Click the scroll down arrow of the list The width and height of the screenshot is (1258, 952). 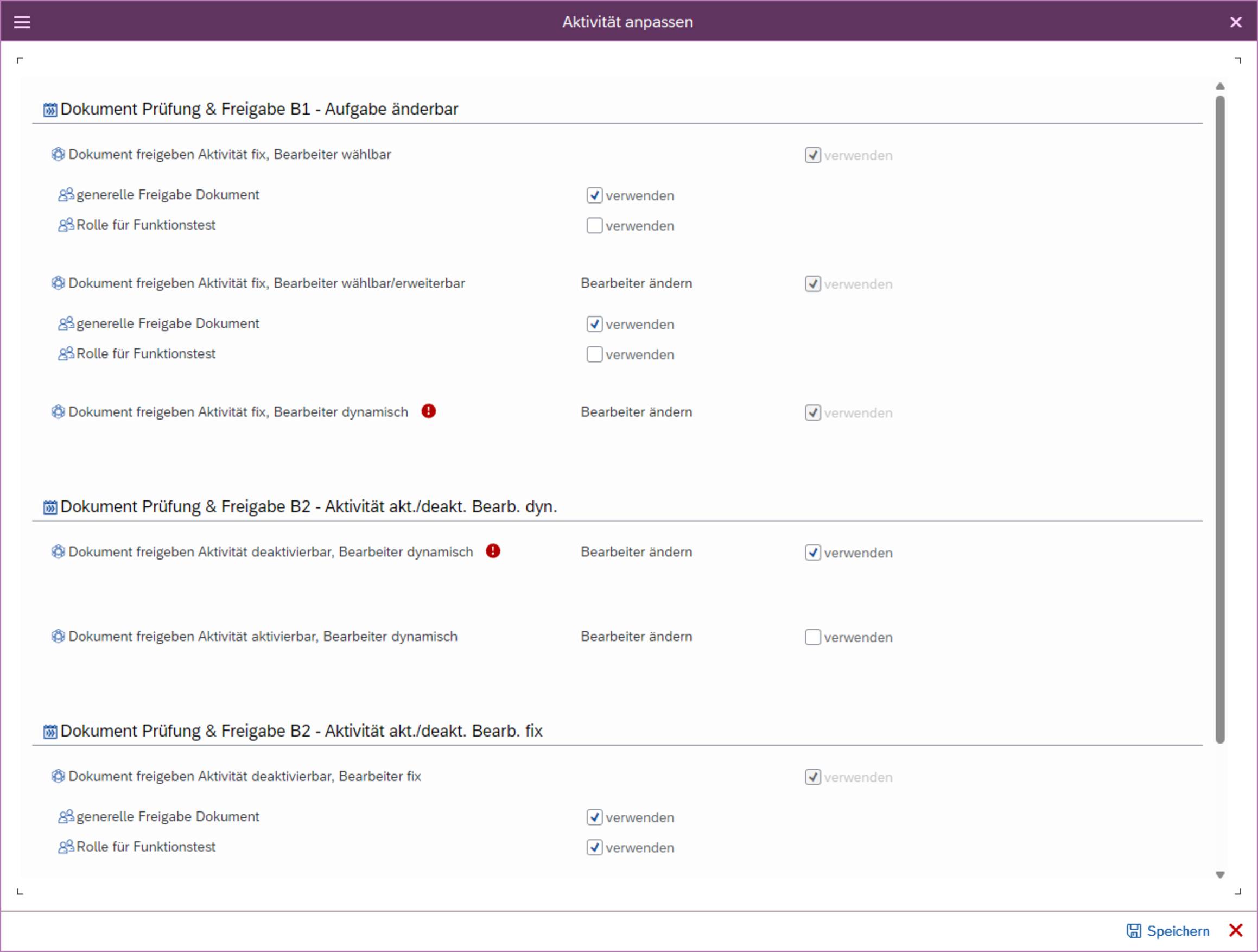click(x=1220, y=875)
